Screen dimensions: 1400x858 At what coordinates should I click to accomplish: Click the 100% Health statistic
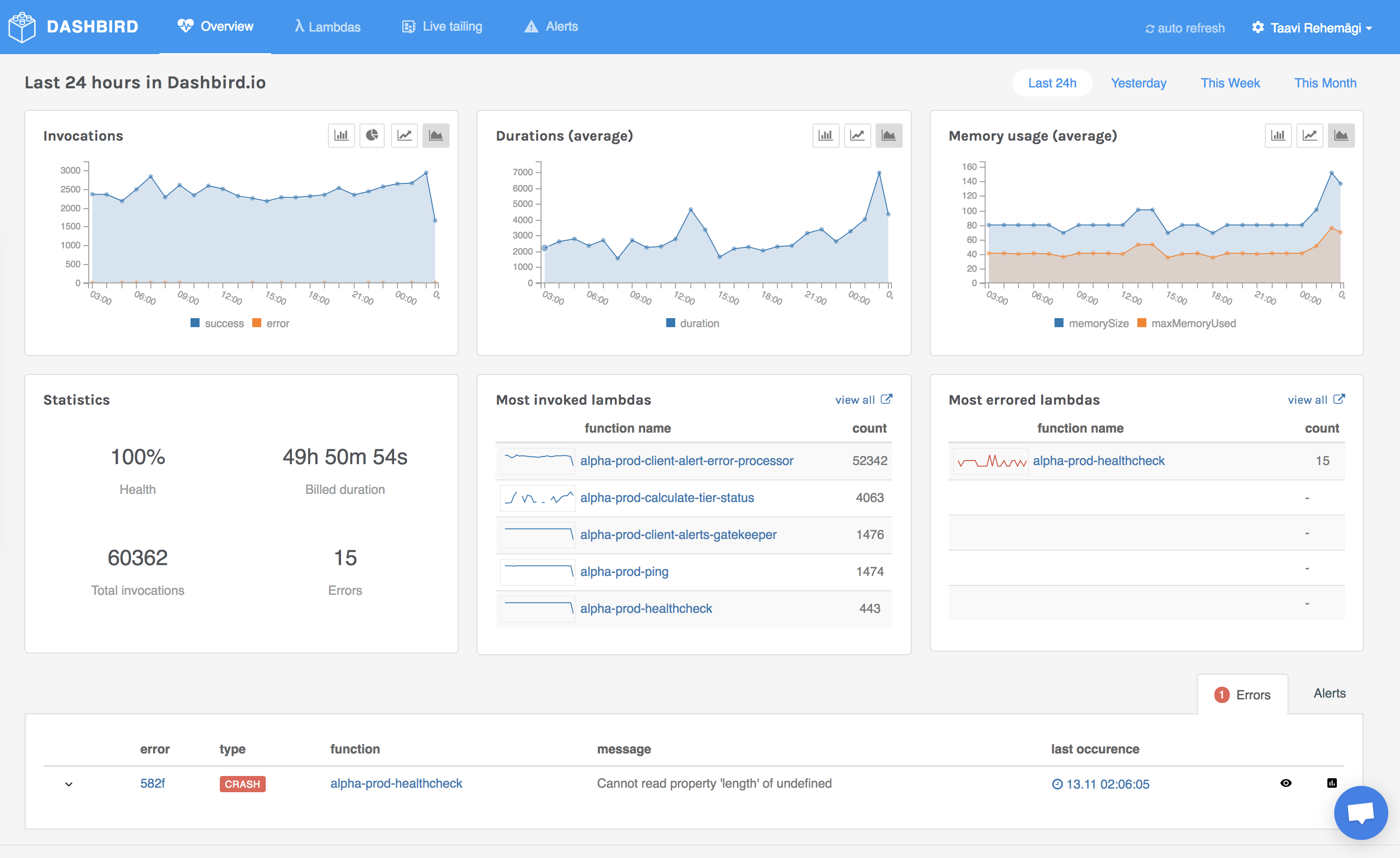pyautogui.click(x=137, y=457)
